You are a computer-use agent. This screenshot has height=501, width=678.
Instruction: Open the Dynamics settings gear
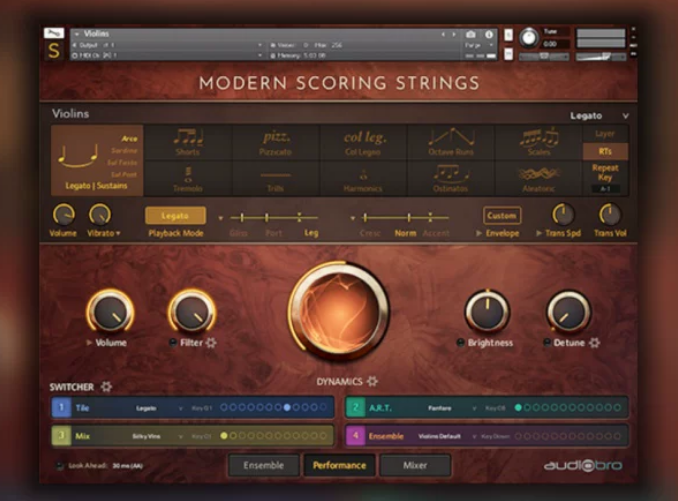[x=372, y=381]
